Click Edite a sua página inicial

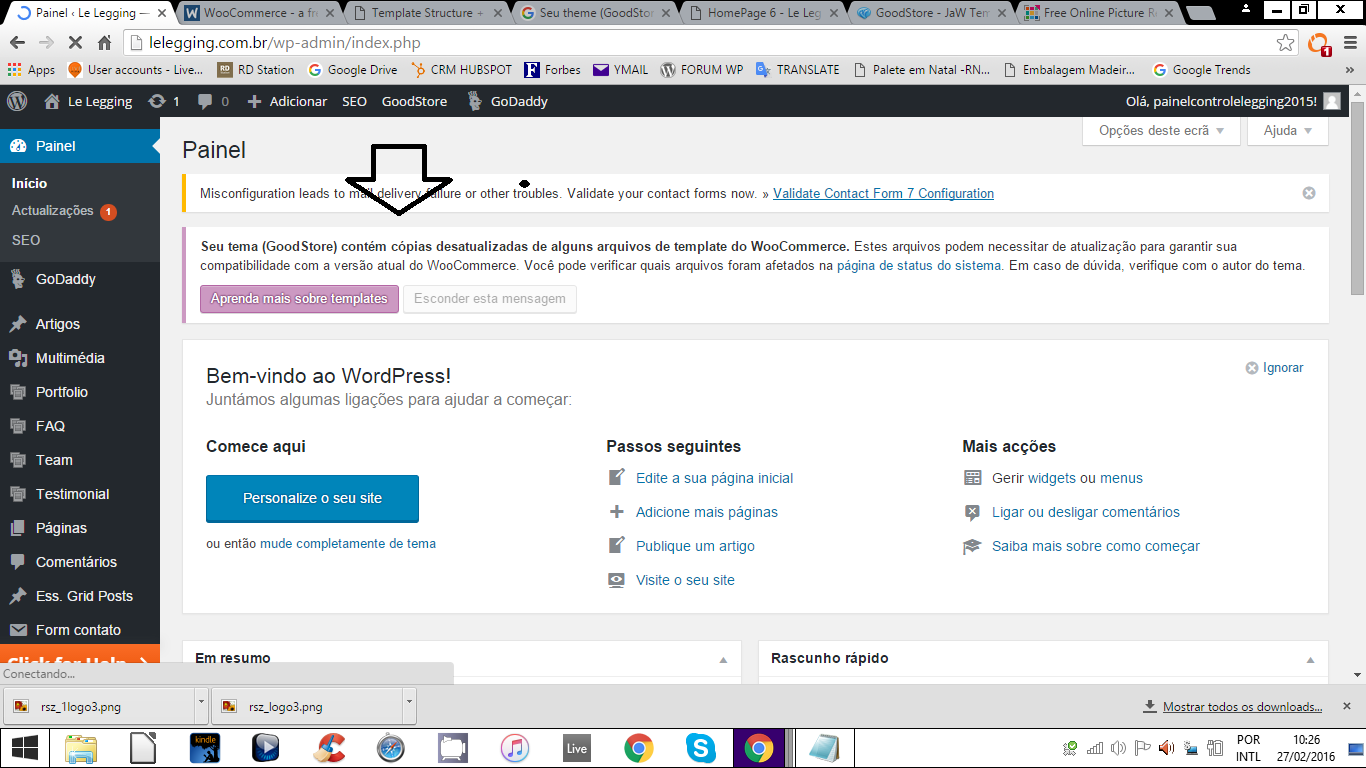coord(714,478)
